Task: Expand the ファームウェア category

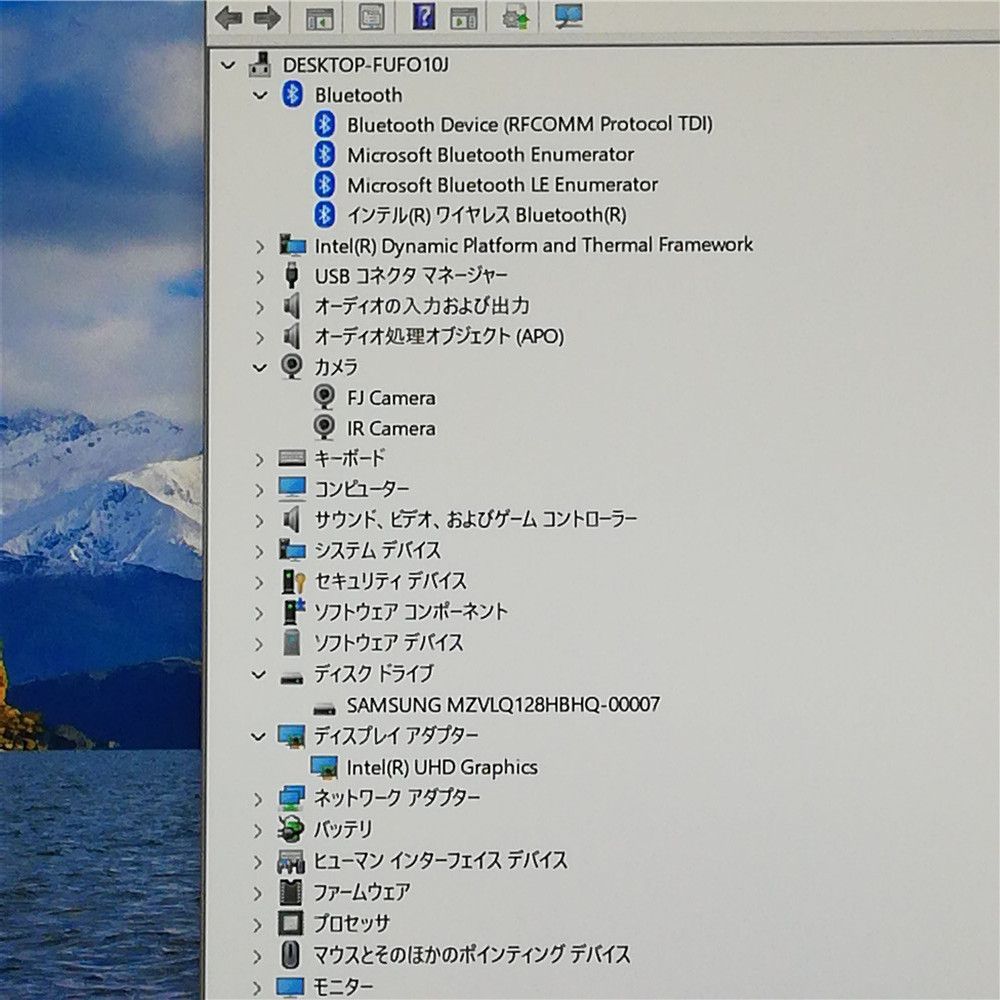Action: coord(258,893)
